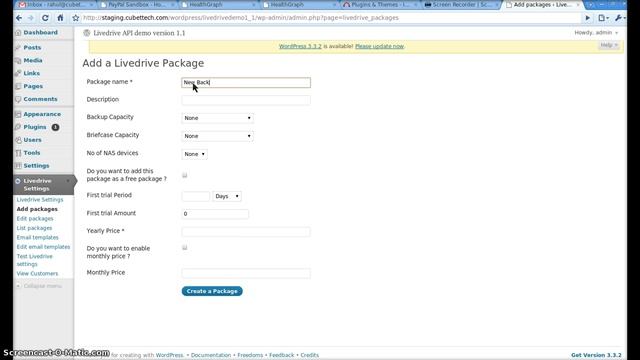Open Test Livedrive settings submenu item
The image size is (640, 360).
(x=35, y=260)
